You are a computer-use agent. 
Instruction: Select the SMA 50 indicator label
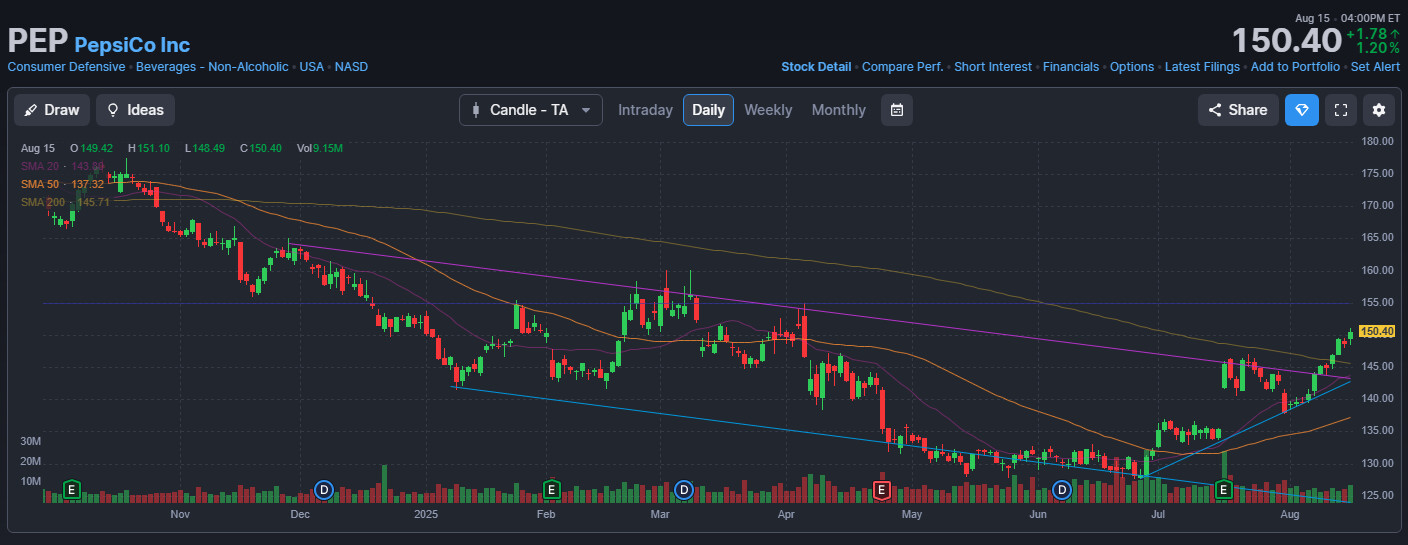40,184
